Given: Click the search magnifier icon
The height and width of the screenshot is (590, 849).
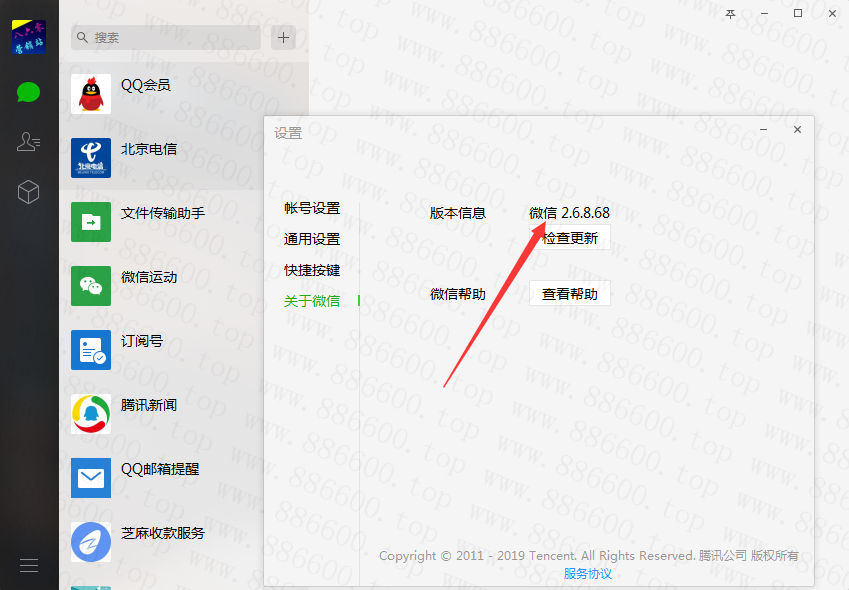Looking at the screenshot, I should point(82,37).
